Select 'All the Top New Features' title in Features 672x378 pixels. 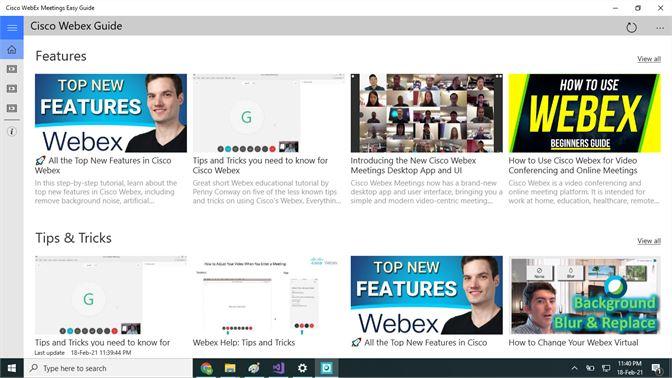tap(103, 165)
